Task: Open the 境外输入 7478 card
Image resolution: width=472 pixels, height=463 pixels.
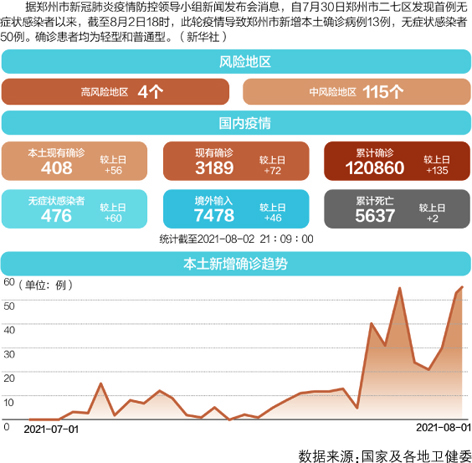Action: click(x=236, y=209)
